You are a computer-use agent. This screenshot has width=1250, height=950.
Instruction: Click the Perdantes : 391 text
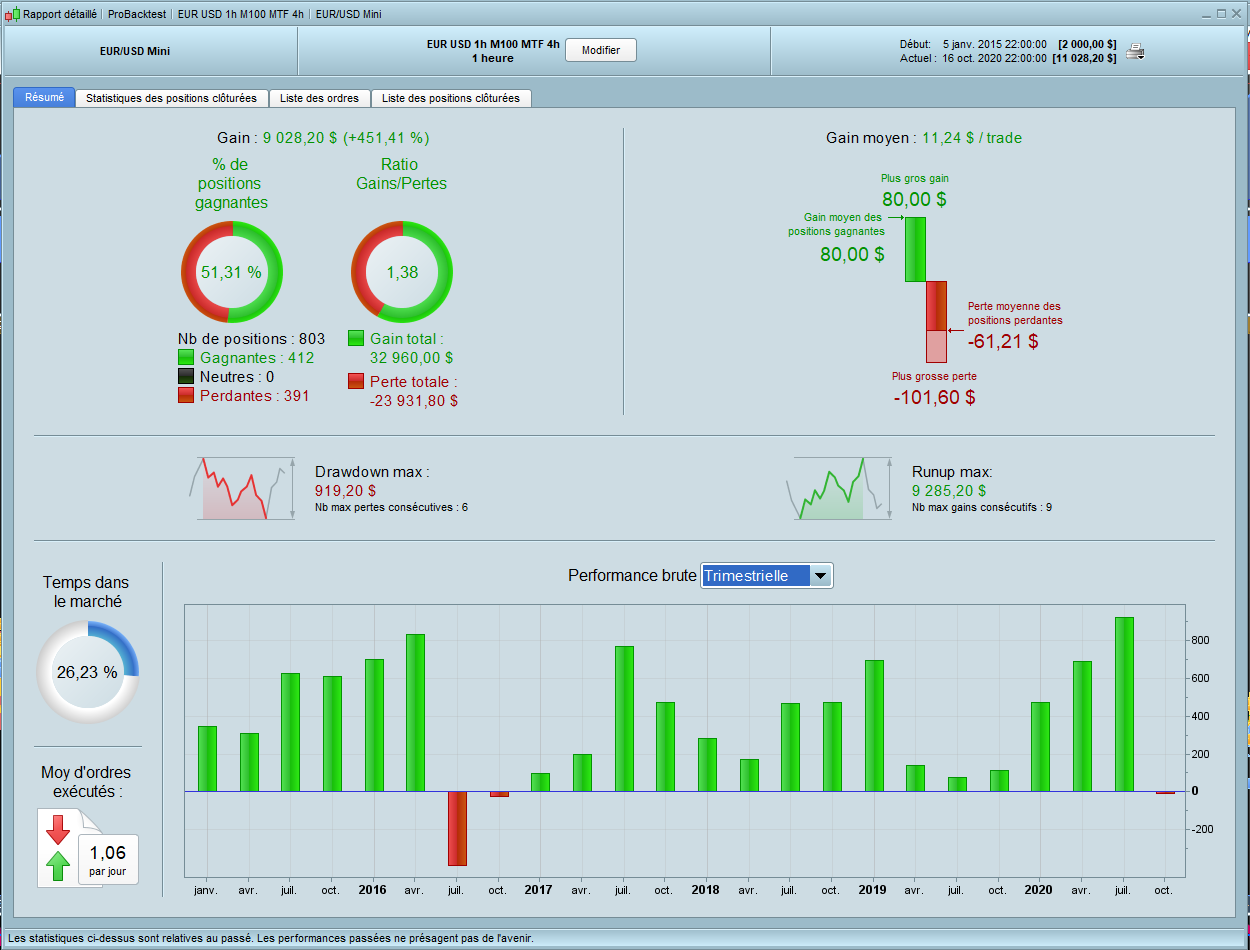click(x=255, y=396)
